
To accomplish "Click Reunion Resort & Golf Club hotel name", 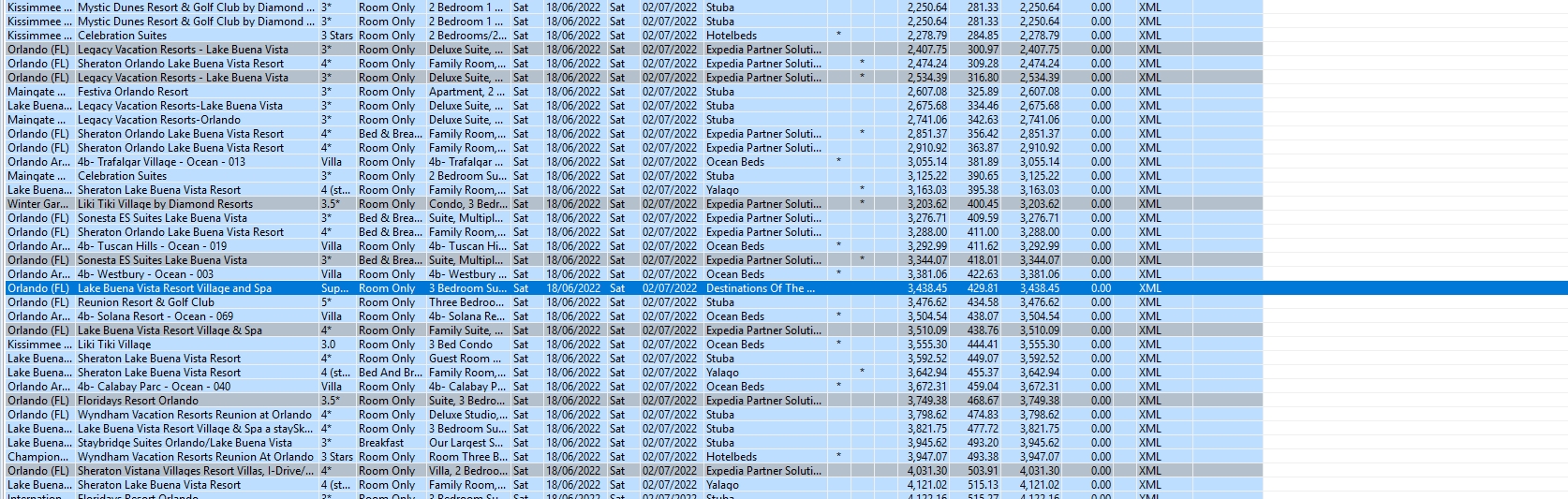I will [146, 302].
